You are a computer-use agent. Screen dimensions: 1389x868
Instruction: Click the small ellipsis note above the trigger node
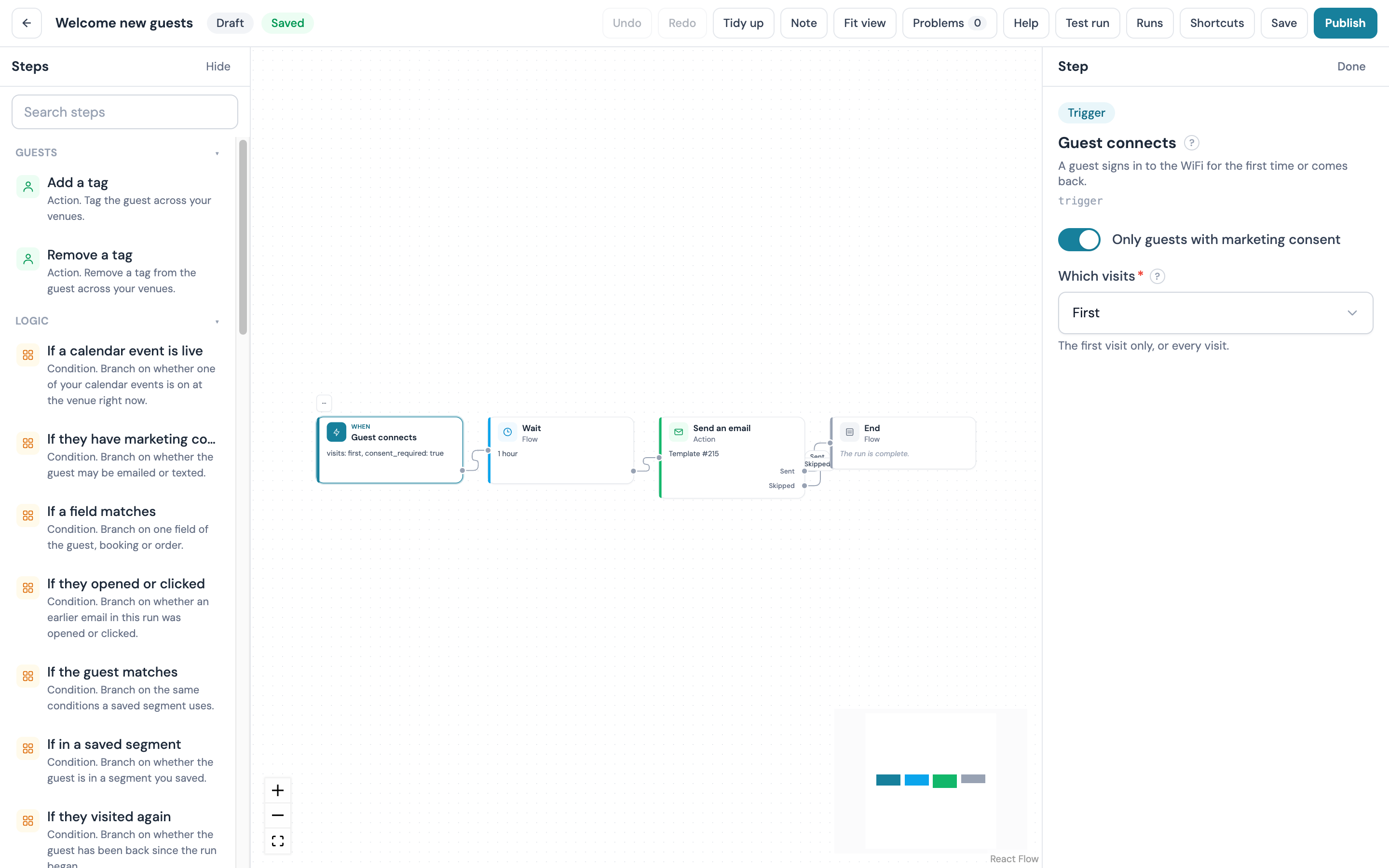(x=324, y=403)
